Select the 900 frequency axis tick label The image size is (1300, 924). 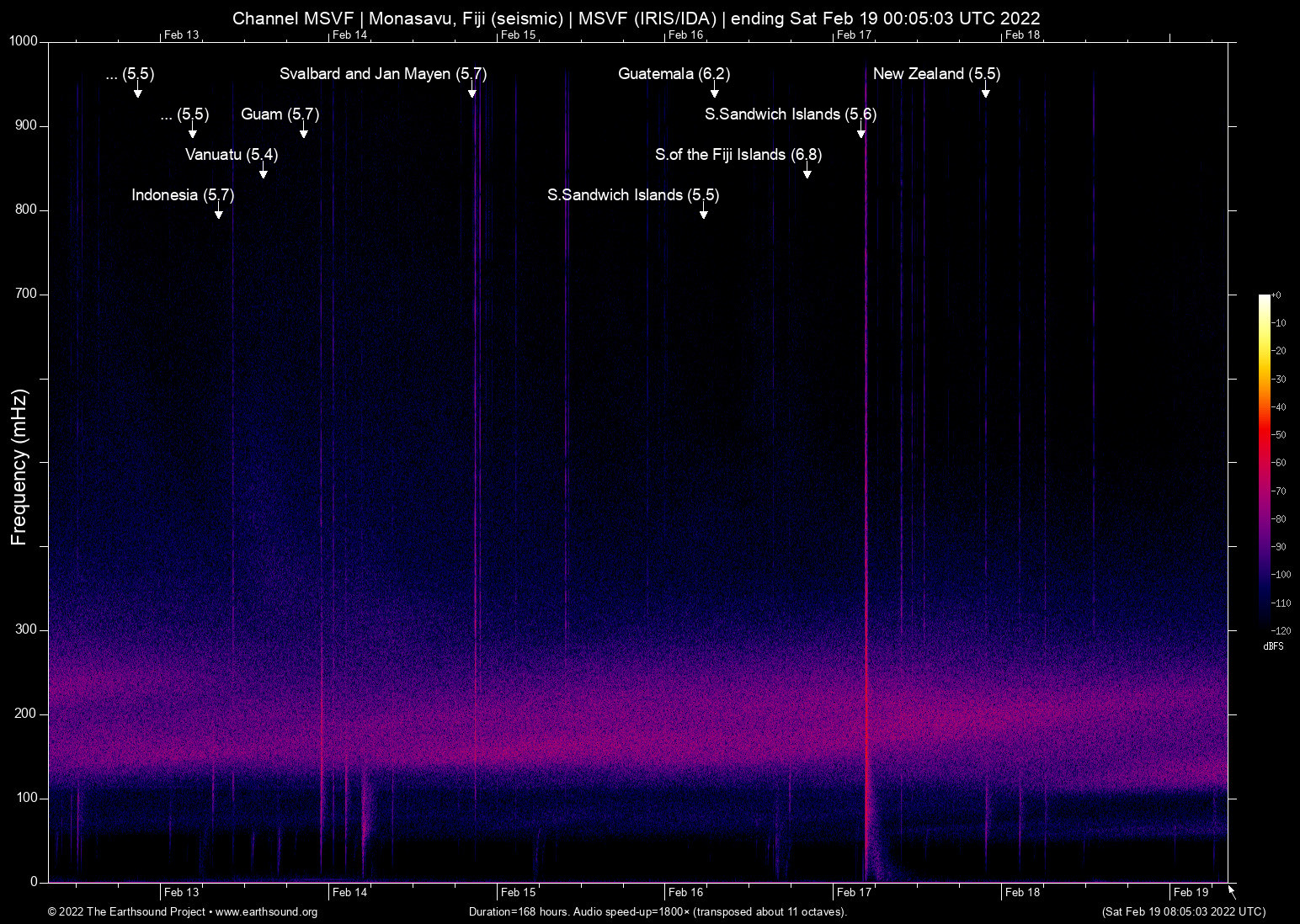click(26, 125)
